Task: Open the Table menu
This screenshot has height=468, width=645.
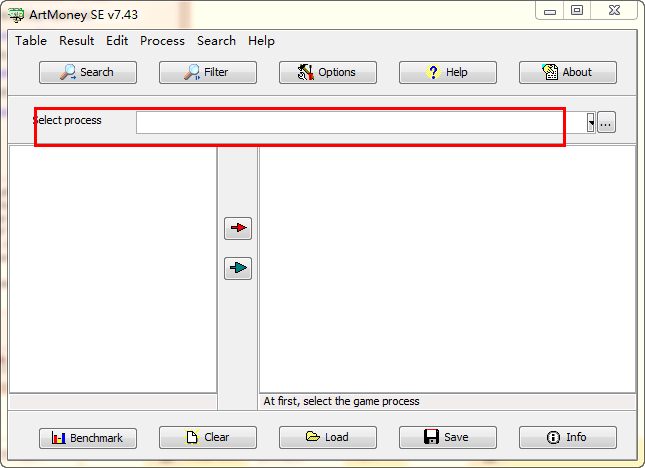Action: click(31, 41)
